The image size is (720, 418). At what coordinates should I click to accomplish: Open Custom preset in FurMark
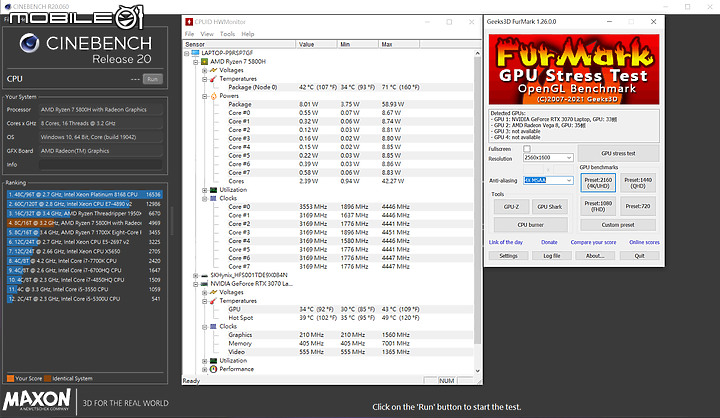click(618, 225)
